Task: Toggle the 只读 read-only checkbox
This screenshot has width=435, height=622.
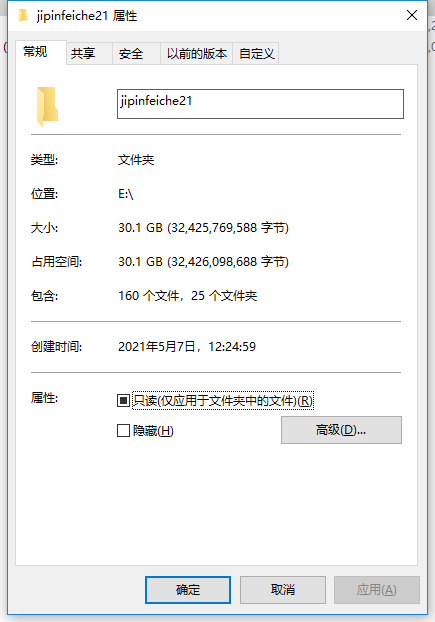Action: pos(123,400)
